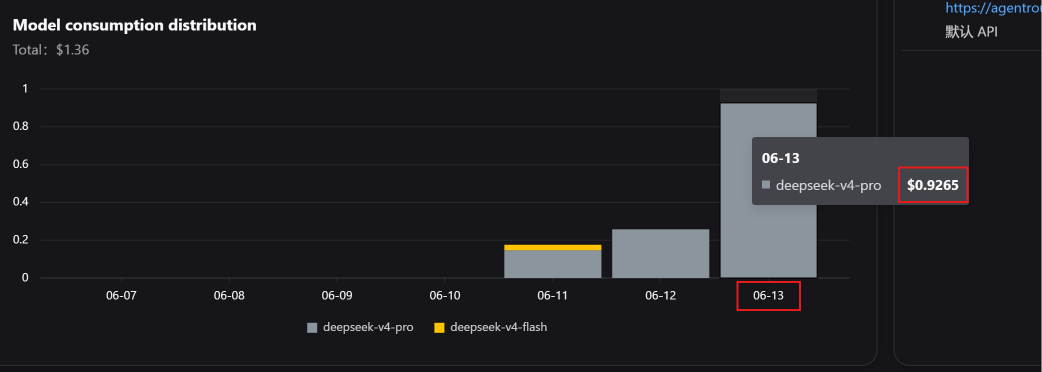Click the yellow deepseek-v4-flash segment on 06-11
Image resolution: width=1042 pixels, height=372 pixels.
[553, 247]
